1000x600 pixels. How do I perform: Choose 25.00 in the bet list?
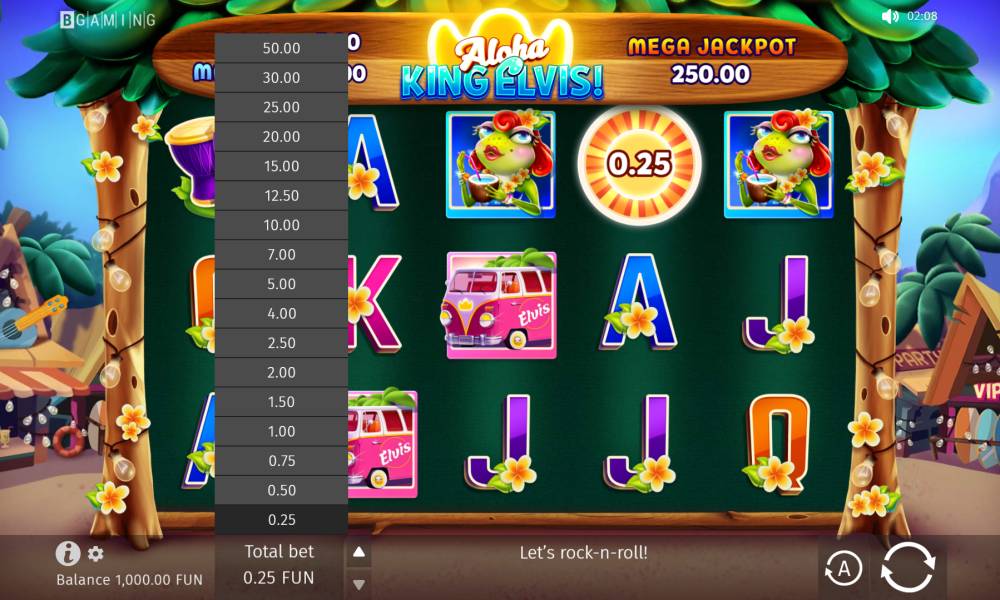[x=281, y=107]
